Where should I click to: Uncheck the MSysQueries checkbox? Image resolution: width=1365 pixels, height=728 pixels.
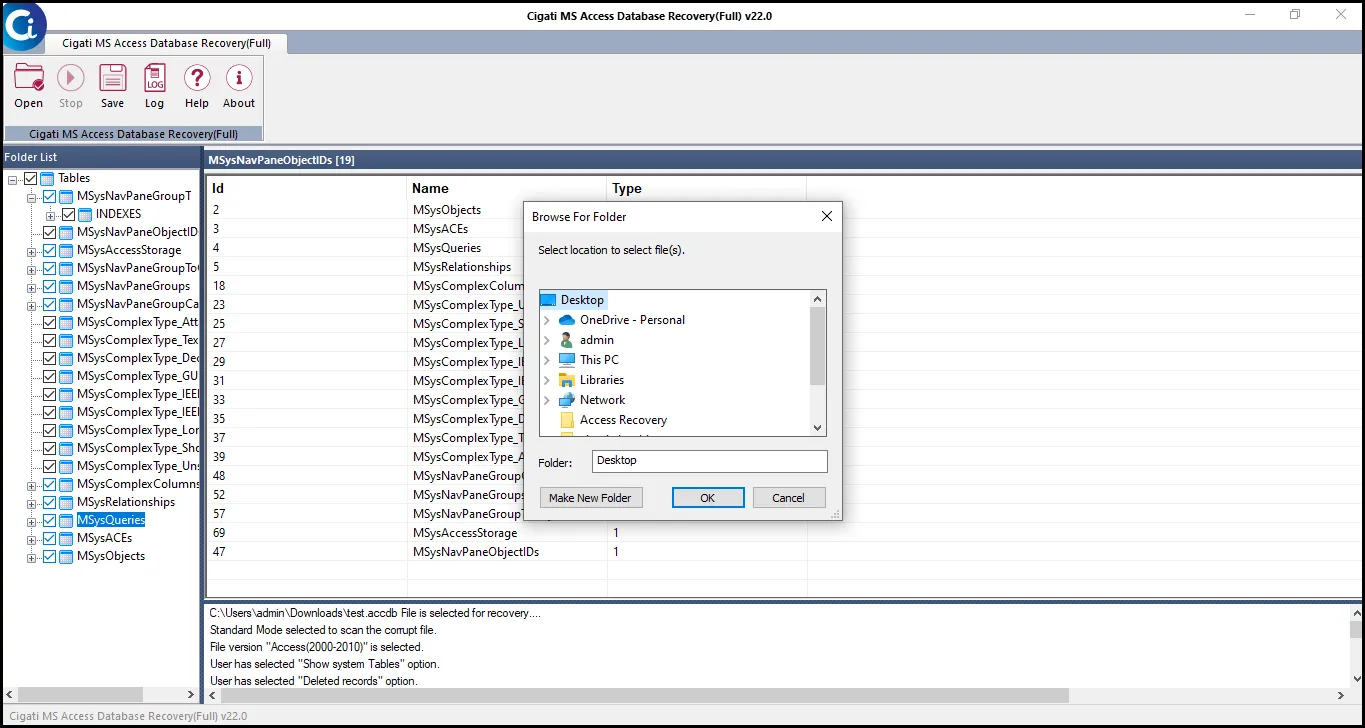click(x=49, y=520)
